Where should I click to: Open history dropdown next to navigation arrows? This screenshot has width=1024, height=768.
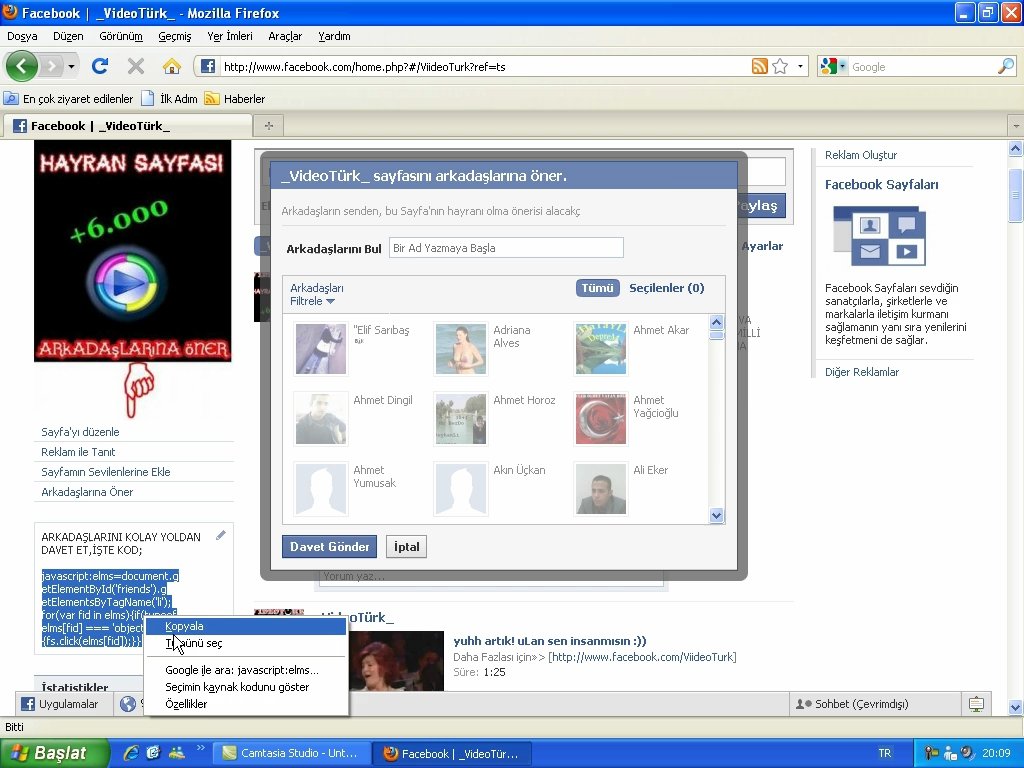[x=71, y=67]
